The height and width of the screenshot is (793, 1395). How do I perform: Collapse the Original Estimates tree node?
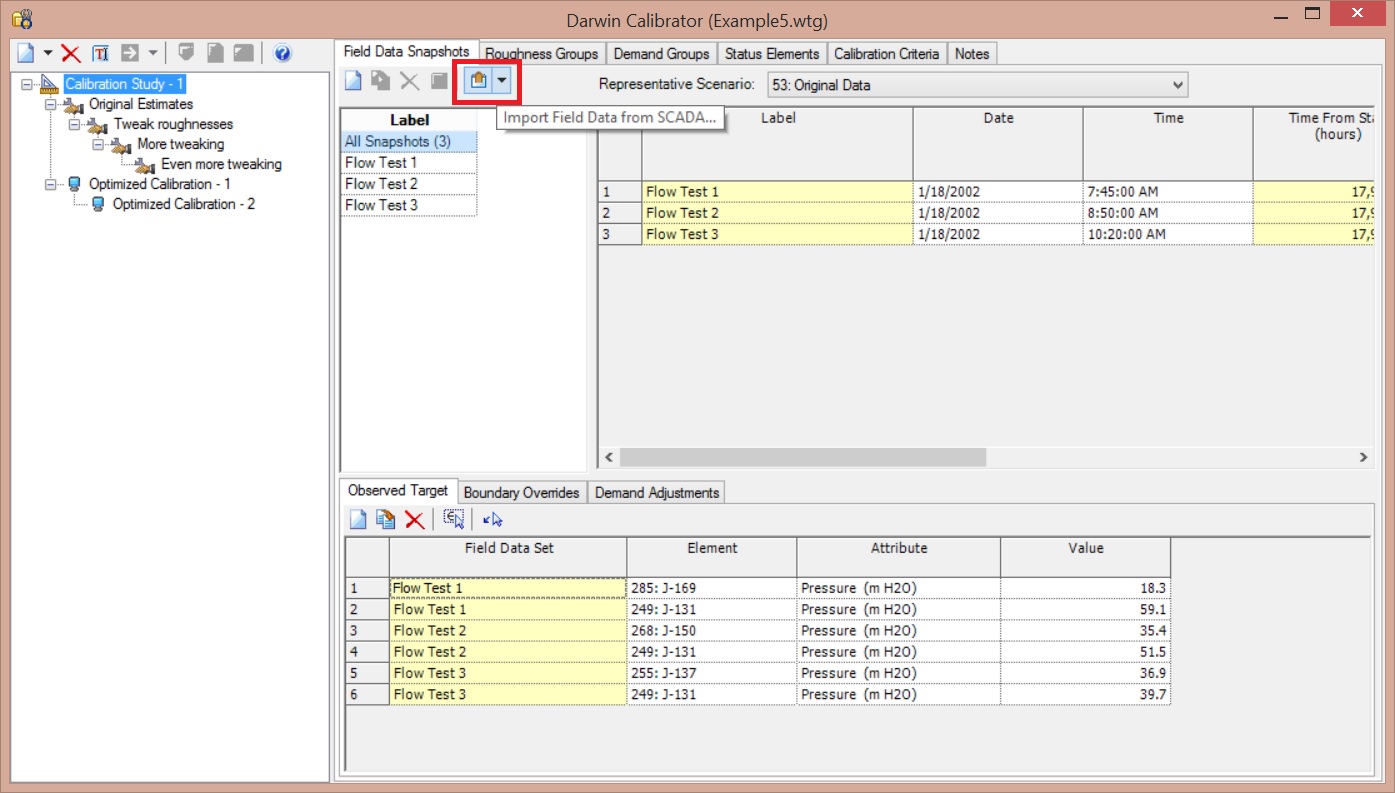tap(50, 105)
